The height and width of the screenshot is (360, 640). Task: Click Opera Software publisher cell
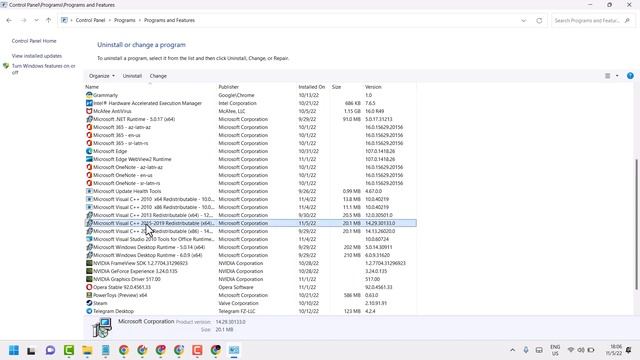tap(236, 287)
